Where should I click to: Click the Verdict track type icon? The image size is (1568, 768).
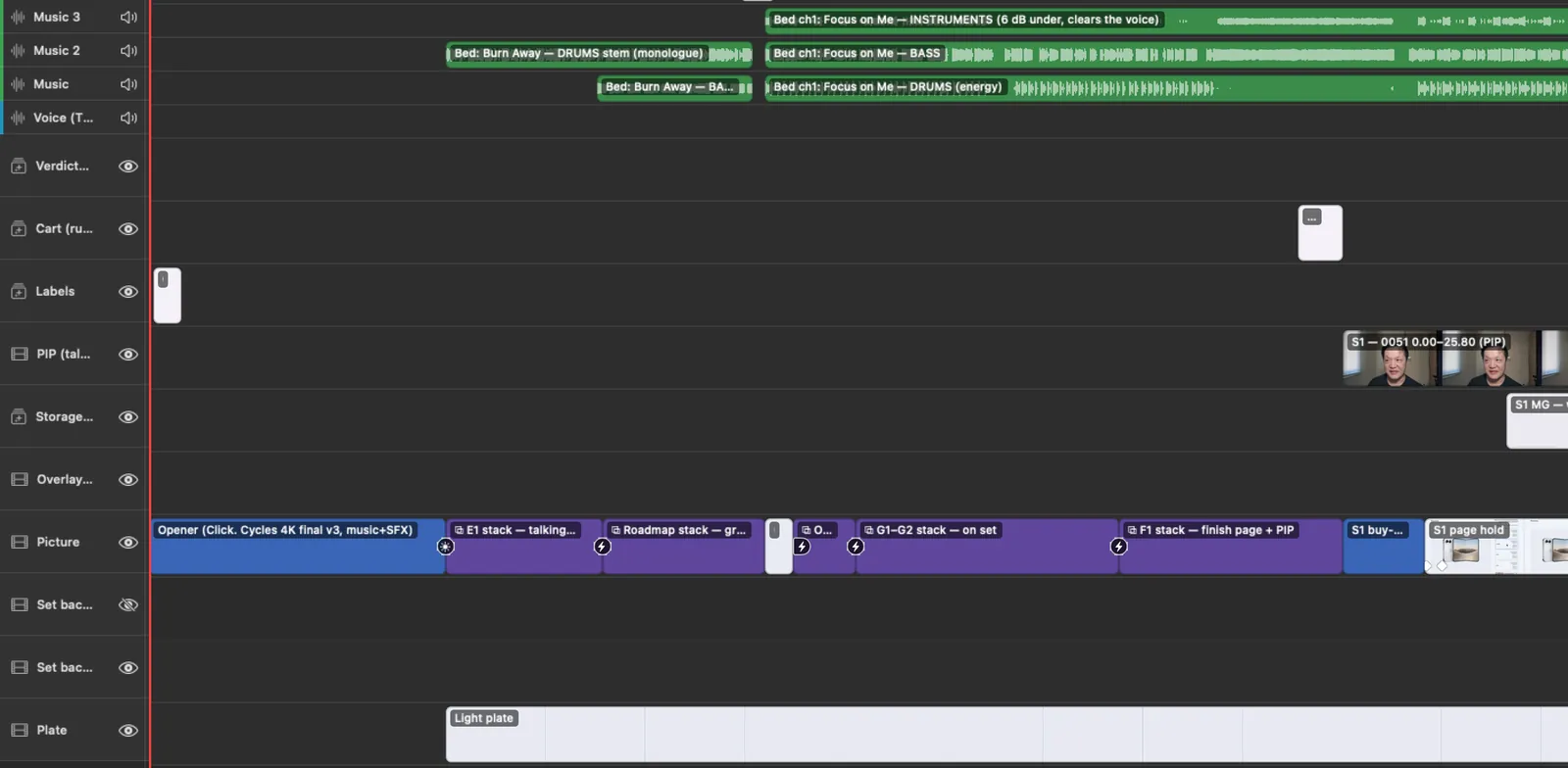[x=19, y=166]
